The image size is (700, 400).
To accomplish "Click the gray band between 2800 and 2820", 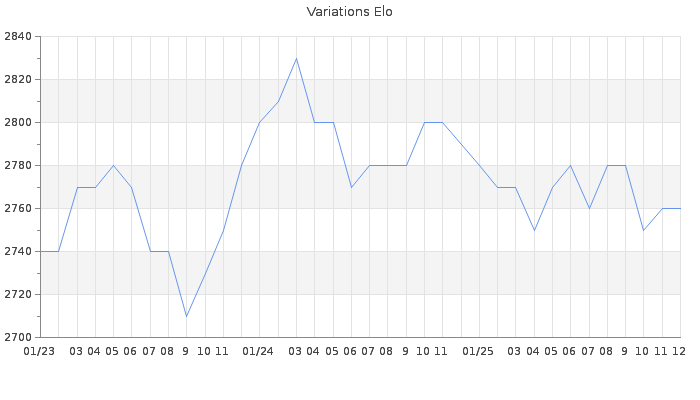I will pyautogui.click(x=360, y=101).
